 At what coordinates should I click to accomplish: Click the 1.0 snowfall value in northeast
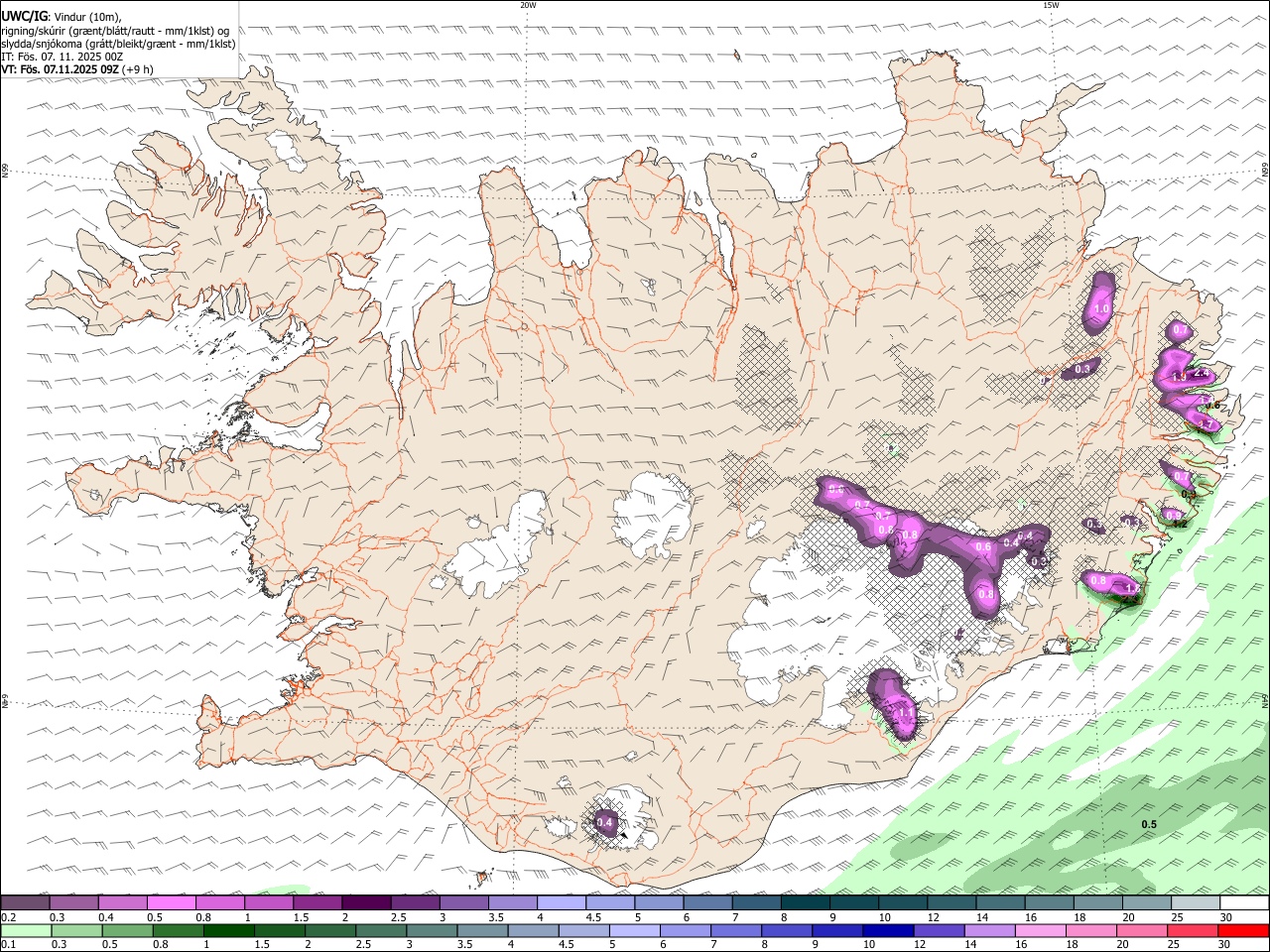[x=1100, y=309]
